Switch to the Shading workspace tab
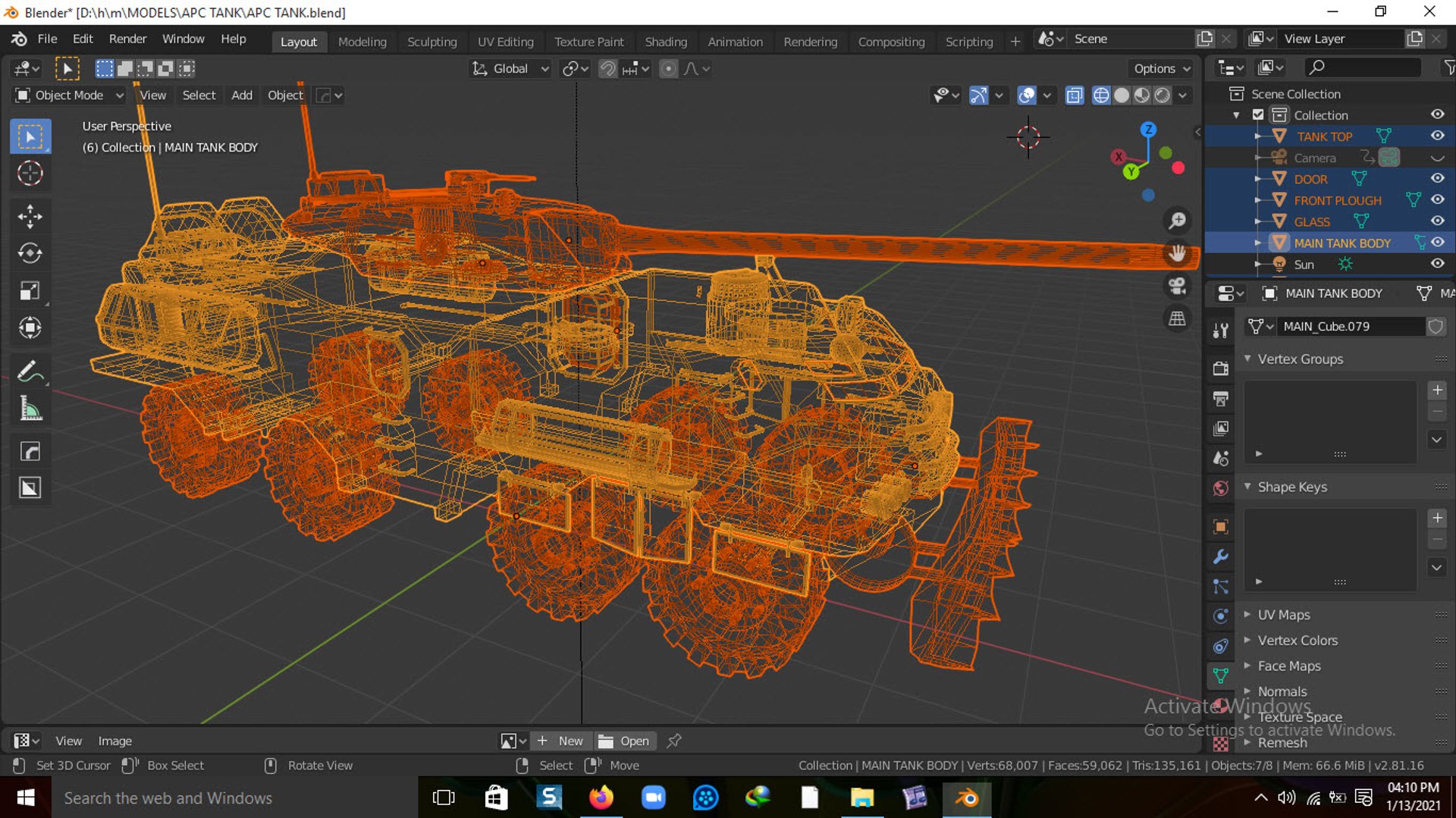Image resolution: width=1456 pixels, height=818 pixels. pyautogui.click(x=666, y=42)
